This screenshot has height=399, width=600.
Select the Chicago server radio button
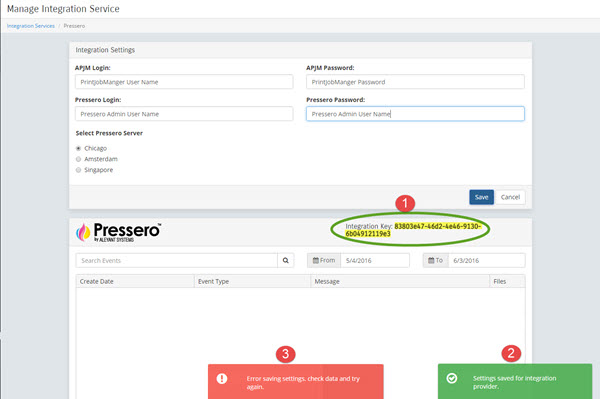coord(78,148)
